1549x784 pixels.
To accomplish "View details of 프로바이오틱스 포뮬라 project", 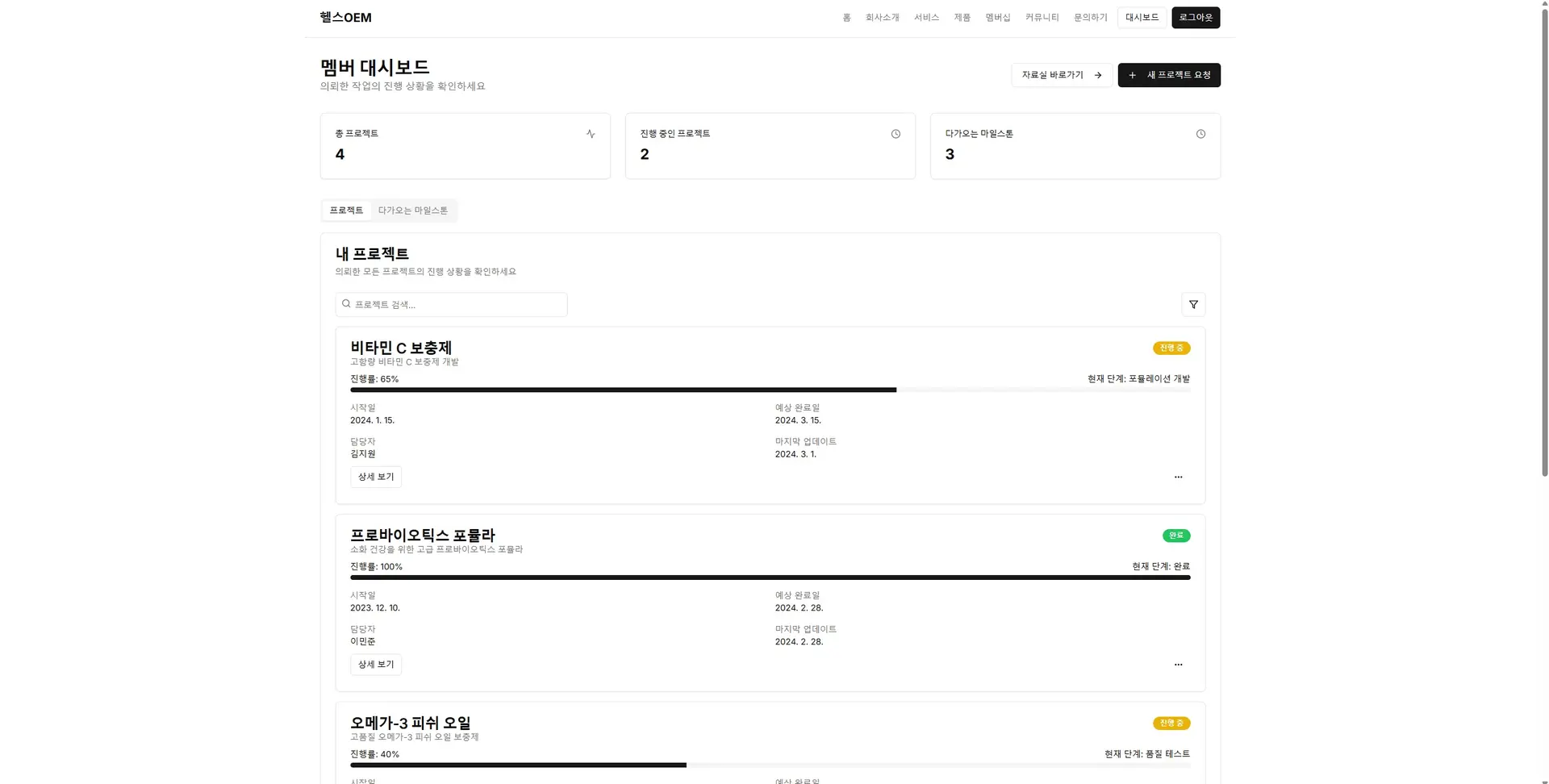I will pos(376,665).
